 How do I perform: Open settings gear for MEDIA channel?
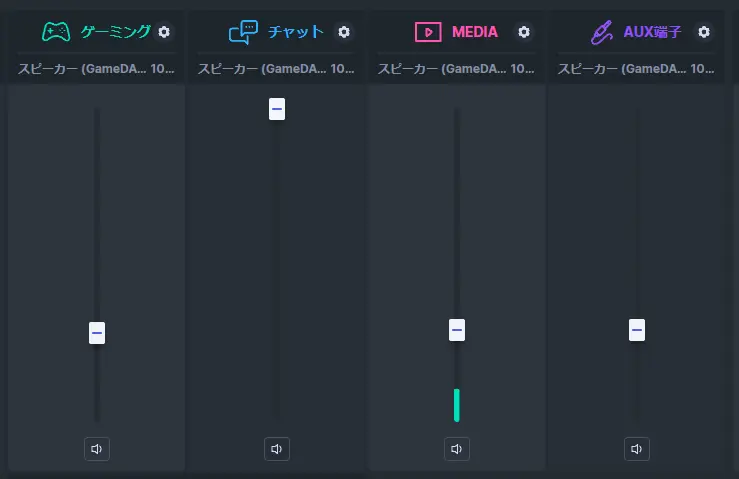(x=524, y=32)
